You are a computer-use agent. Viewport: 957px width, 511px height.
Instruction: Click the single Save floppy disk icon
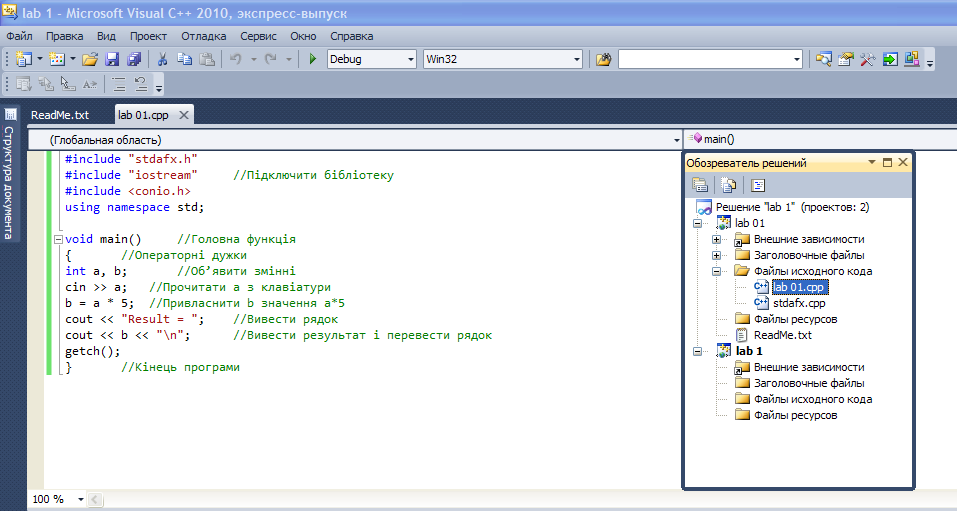pos(112,60)
